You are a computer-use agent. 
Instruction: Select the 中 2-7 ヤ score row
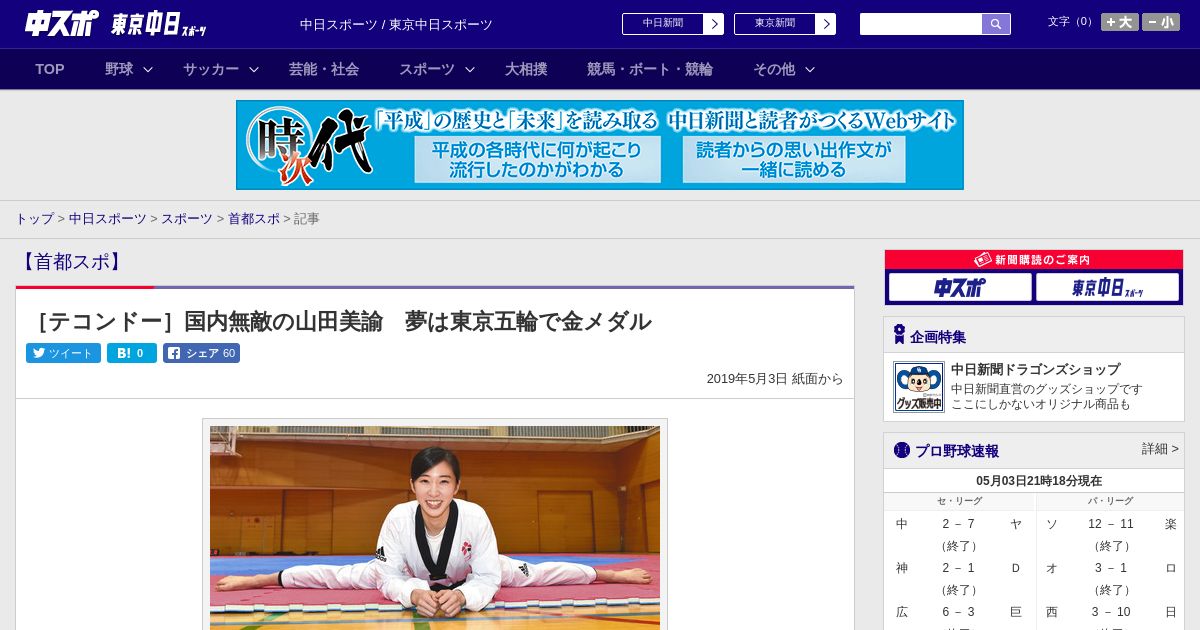(x=959, y=524)
